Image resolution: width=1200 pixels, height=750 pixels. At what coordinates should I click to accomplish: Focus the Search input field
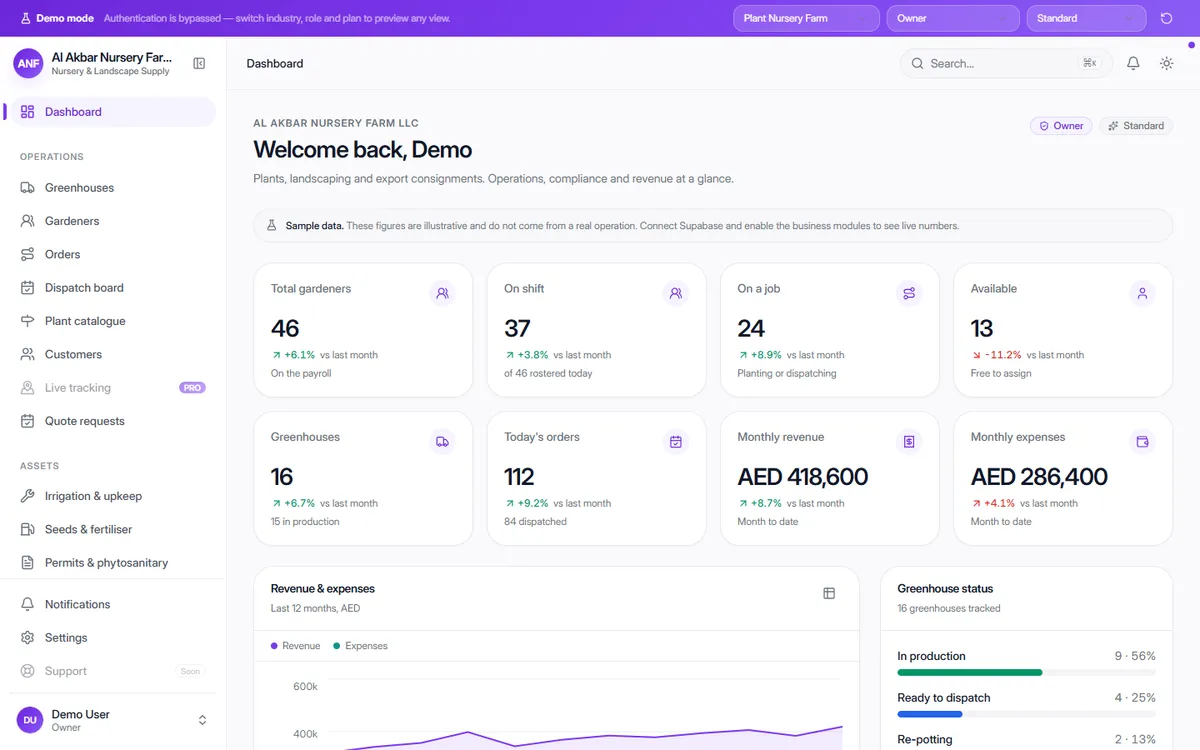1006,63
